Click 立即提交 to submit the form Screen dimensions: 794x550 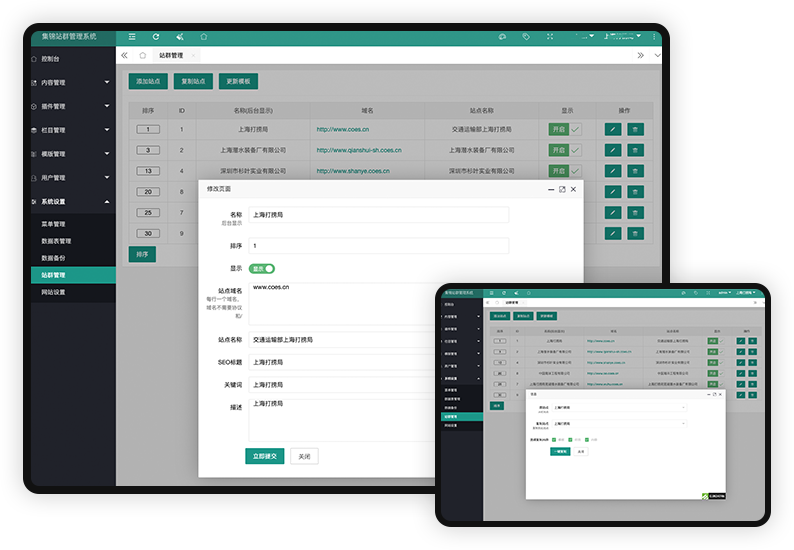[265, 456]
